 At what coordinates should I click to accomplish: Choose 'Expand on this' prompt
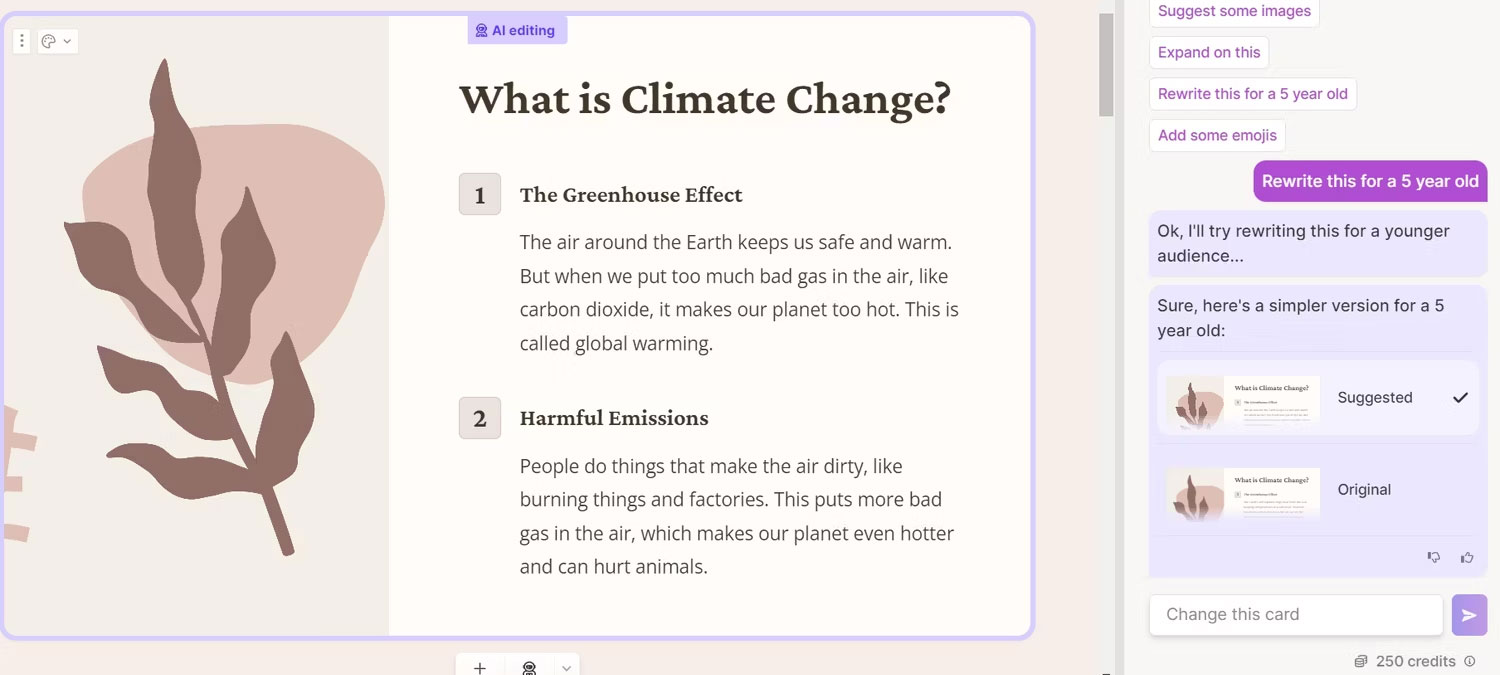(x=1209, y=53)
